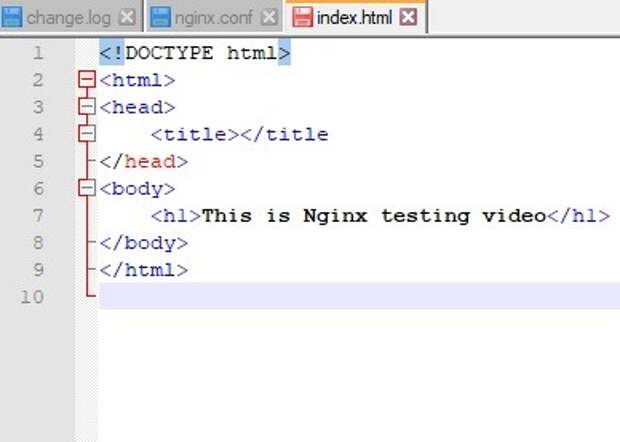The image size is (620, 442).
Task: Click line number 10 in the margin
Action: click(x=32, y=297)
